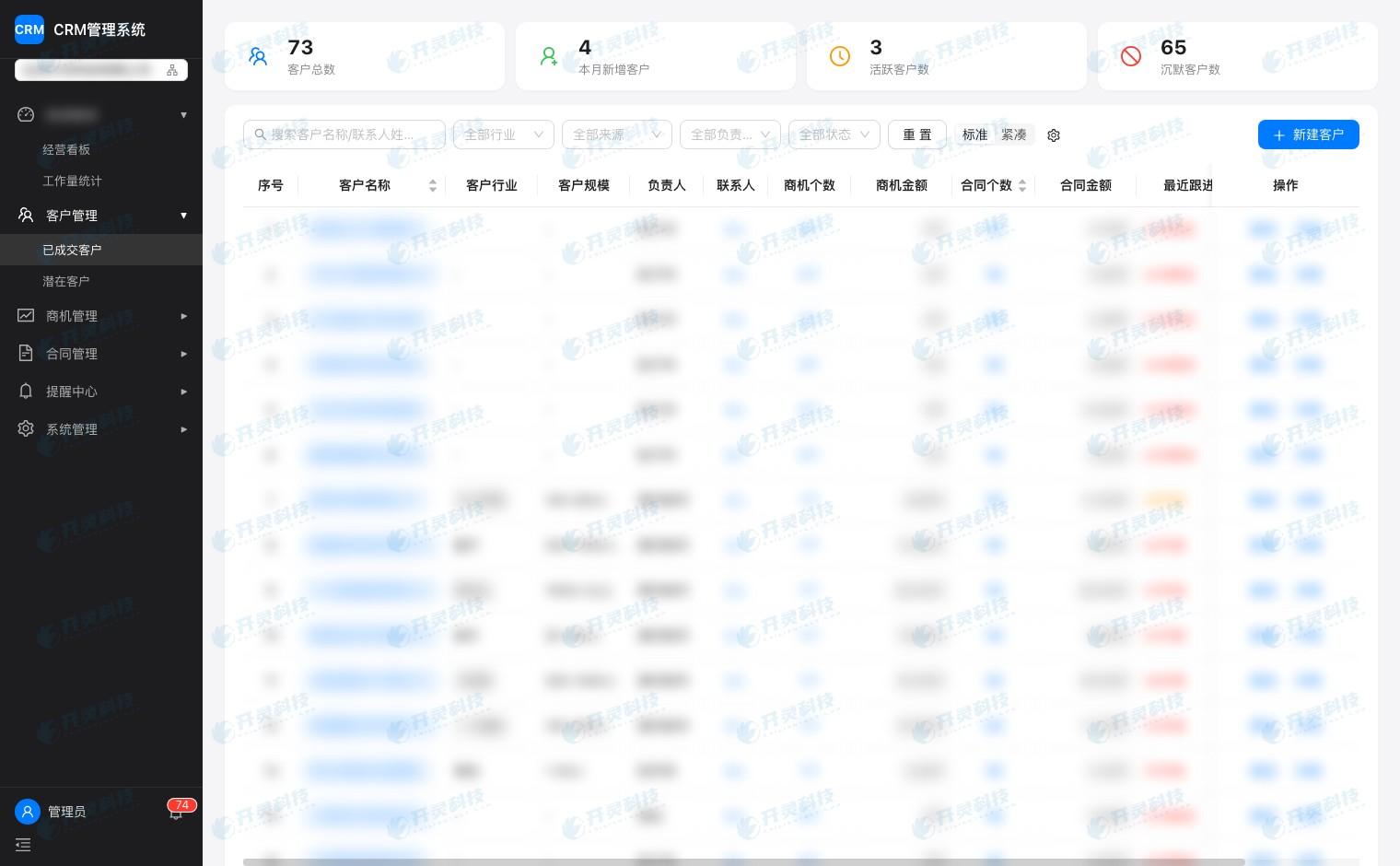Click the 负责人 column header
Viewport: 1400px width, 866px height.
[x=667, y=185]
